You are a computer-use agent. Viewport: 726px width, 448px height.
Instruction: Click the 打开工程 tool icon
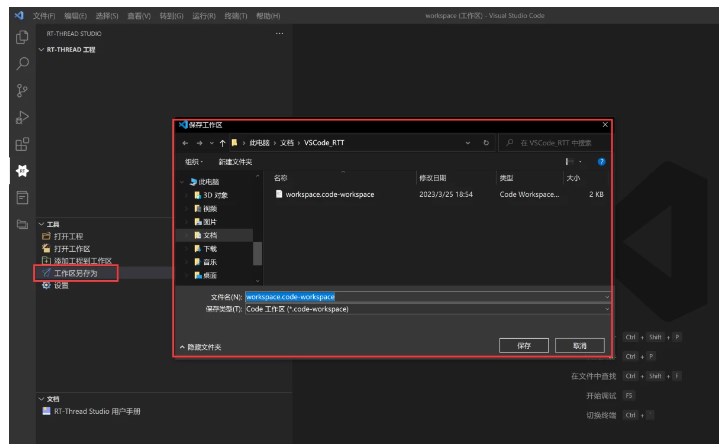click(x=46, y=236)
